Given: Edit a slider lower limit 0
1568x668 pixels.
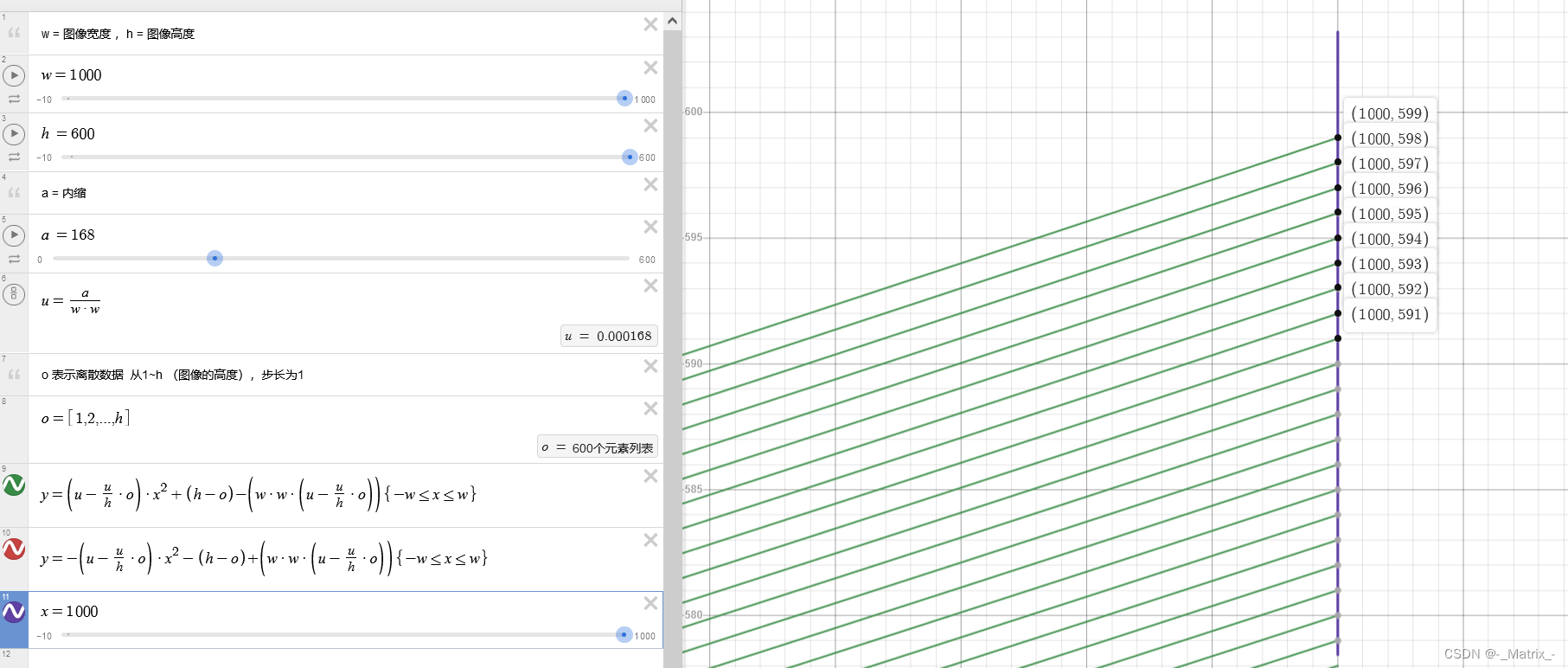Looking at the screenshot, I should (40, 260).
